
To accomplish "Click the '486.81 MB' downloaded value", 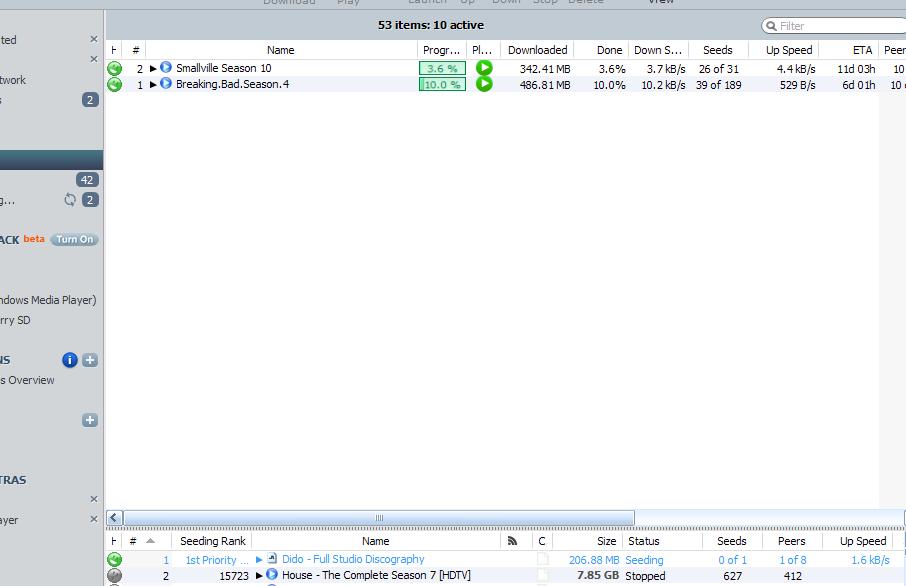I will [x=545, y=85].
